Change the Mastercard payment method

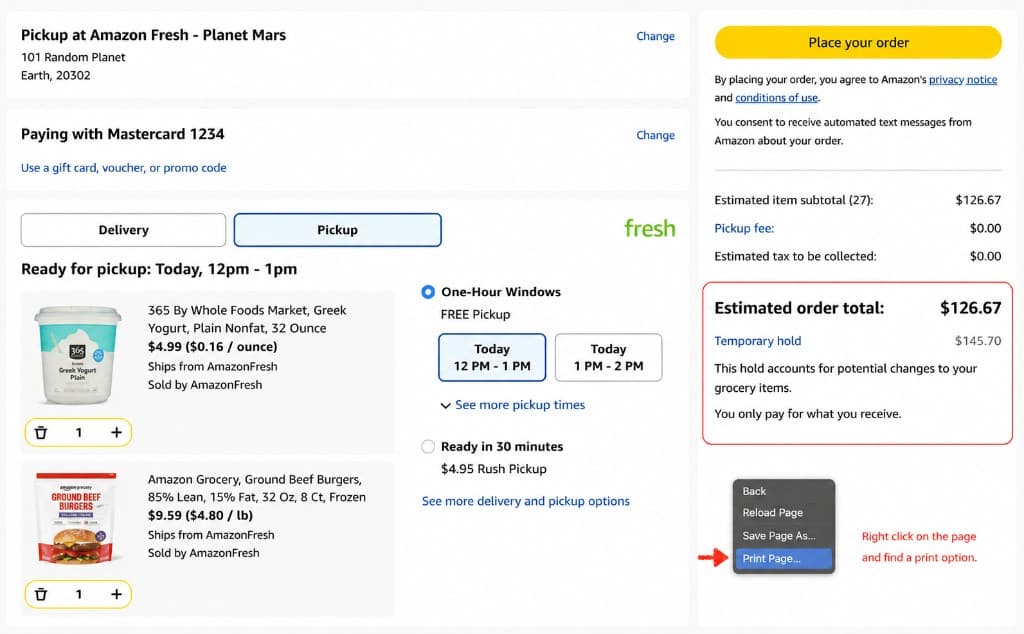coord(656,135)
